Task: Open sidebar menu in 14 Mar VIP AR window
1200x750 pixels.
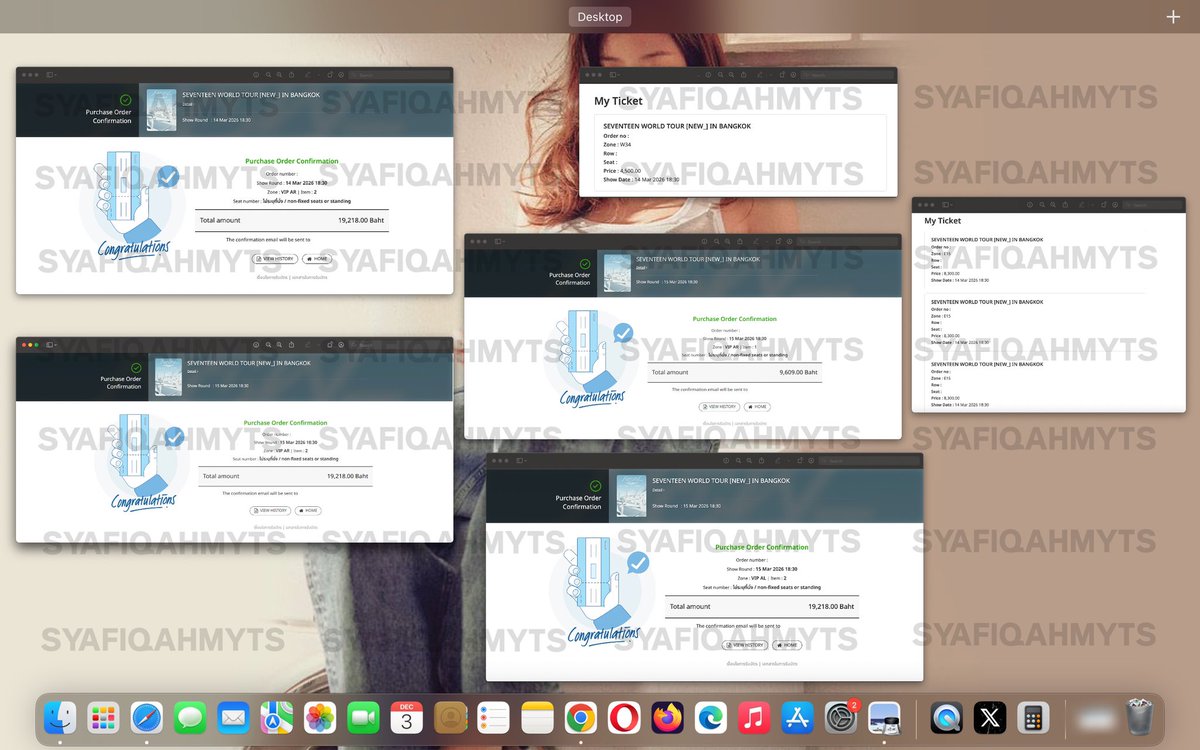Action: click(52, 75)
